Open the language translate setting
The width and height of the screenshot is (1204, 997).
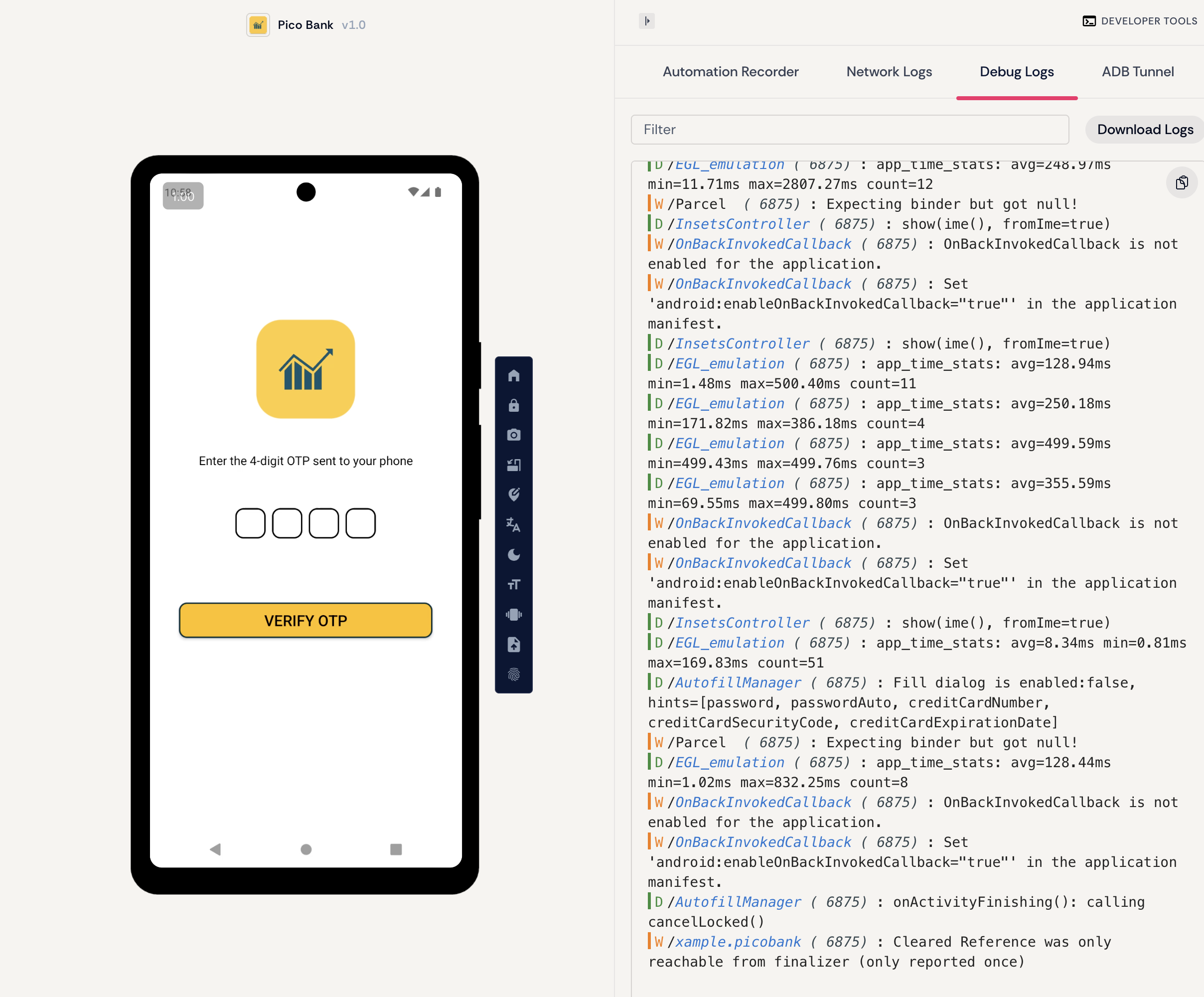pyautogui.click(x=514, y=524)
